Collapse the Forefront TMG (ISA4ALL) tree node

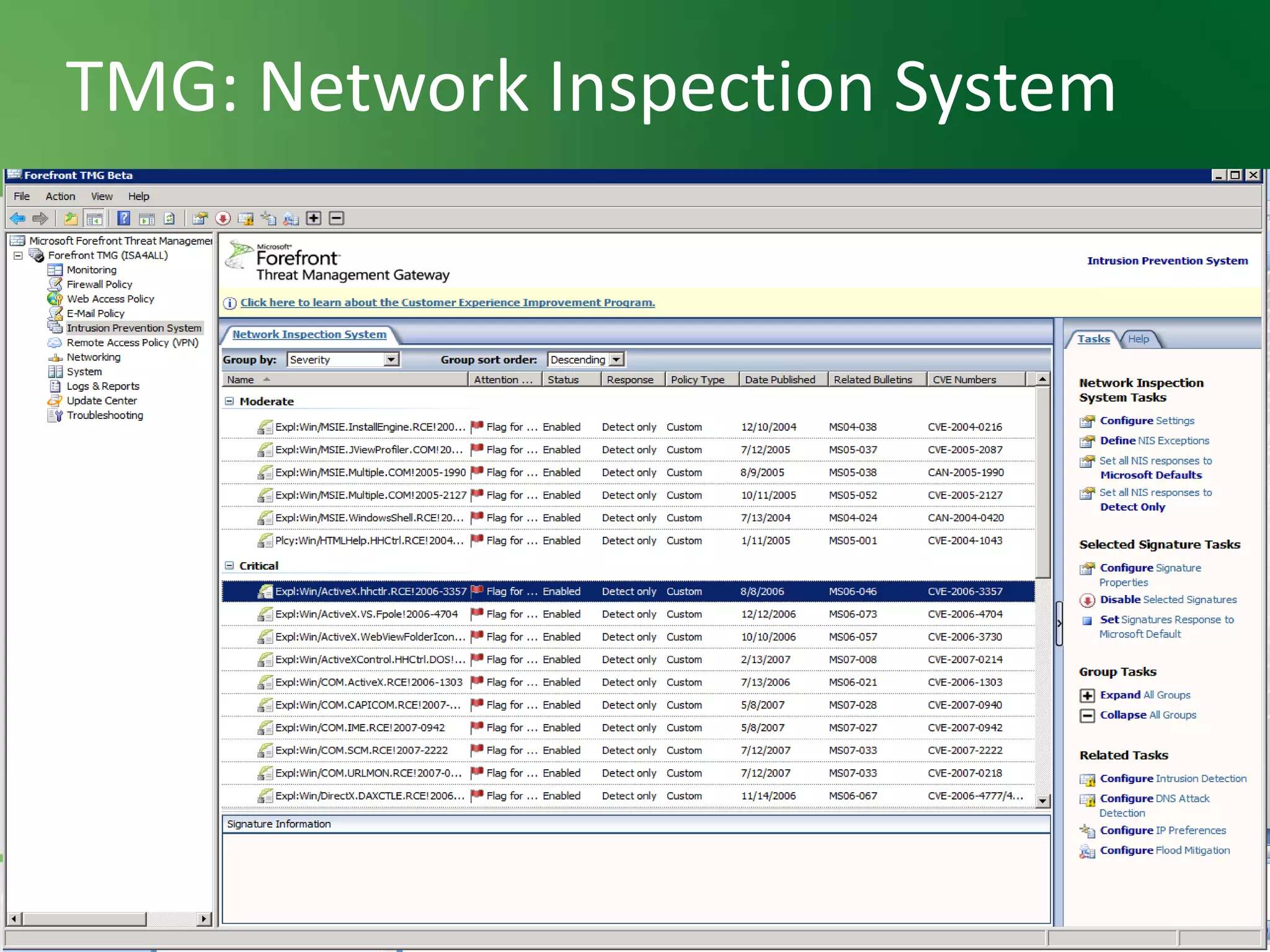(18, 255)
